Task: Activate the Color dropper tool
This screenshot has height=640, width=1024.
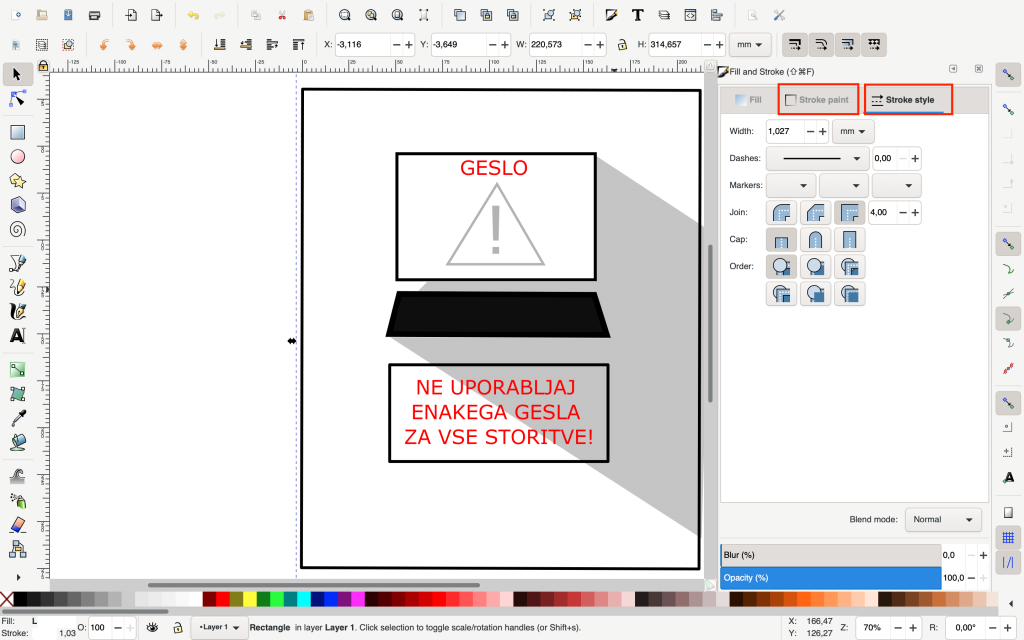Action: pos(18,418)
